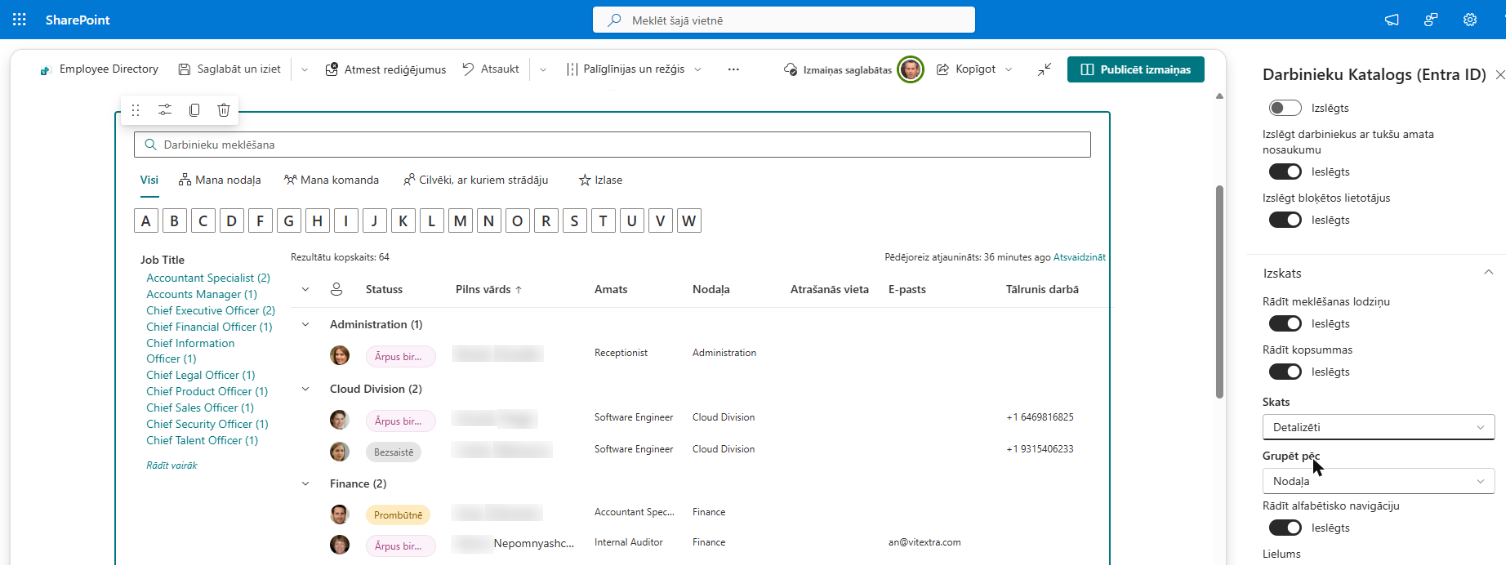
Task: Click the Darbinieku meklēšana search field
Action: (612, 145)
